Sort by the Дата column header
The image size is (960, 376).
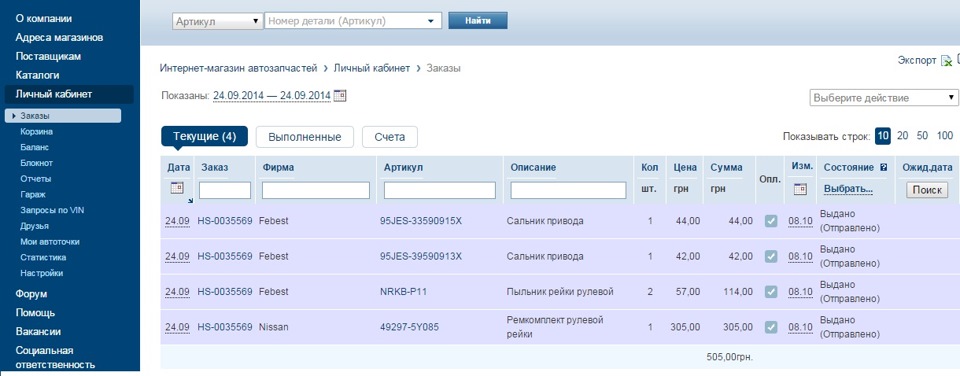[179, 167]
